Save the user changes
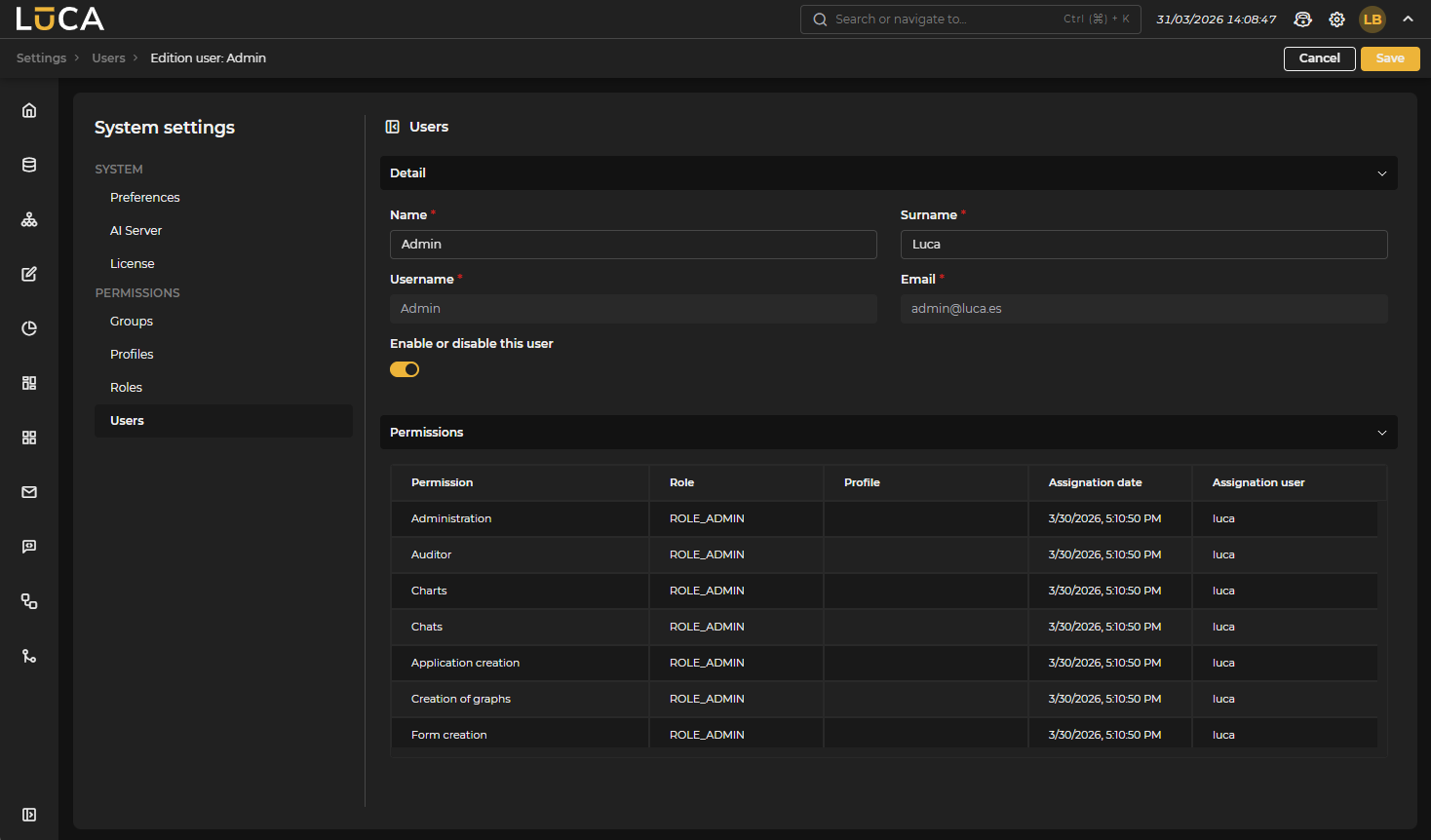 click(1390, 58)
